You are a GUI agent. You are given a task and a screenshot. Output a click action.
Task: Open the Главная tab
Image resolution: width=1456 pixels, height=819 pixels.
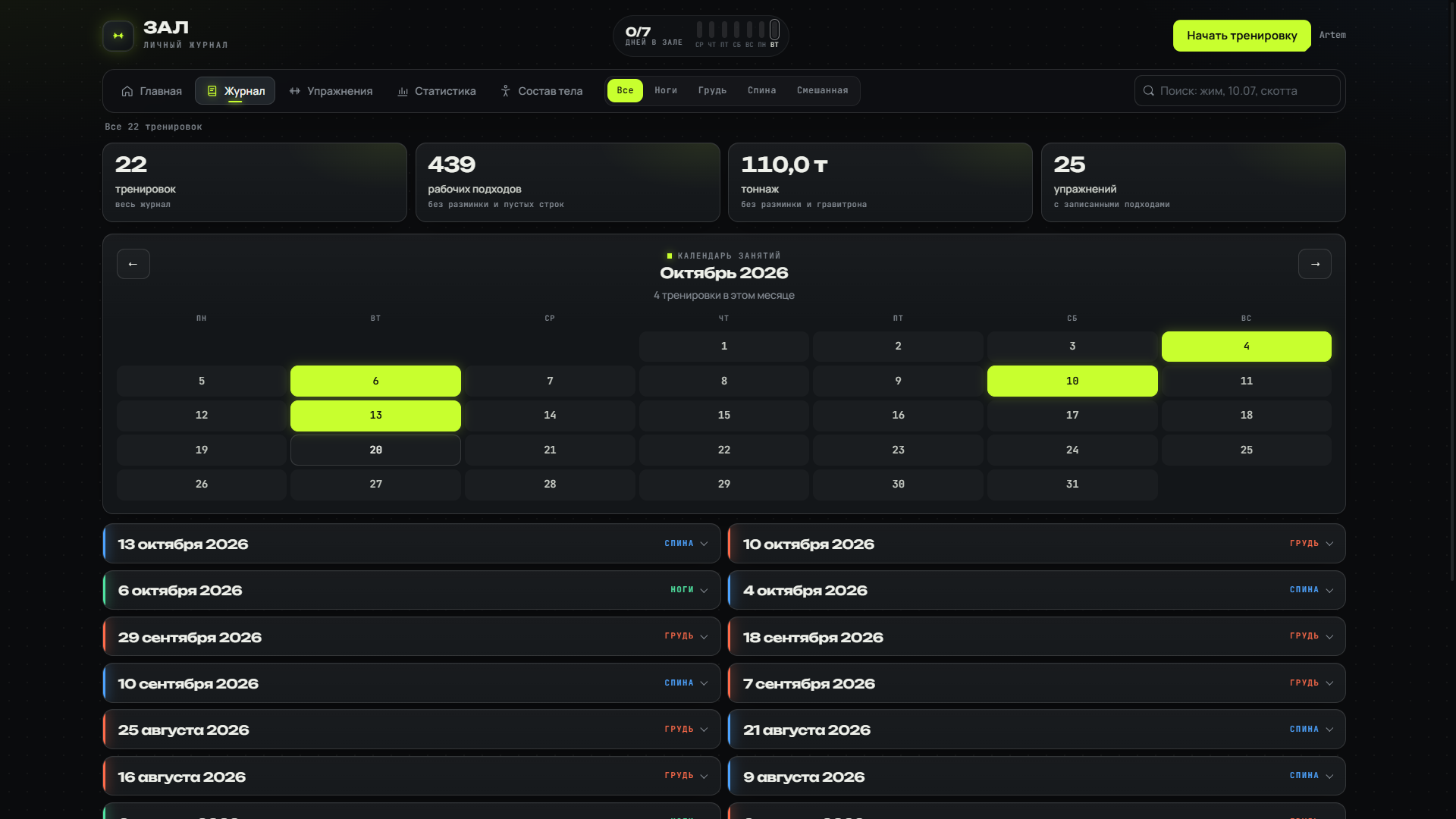click(x=152, y=91)
